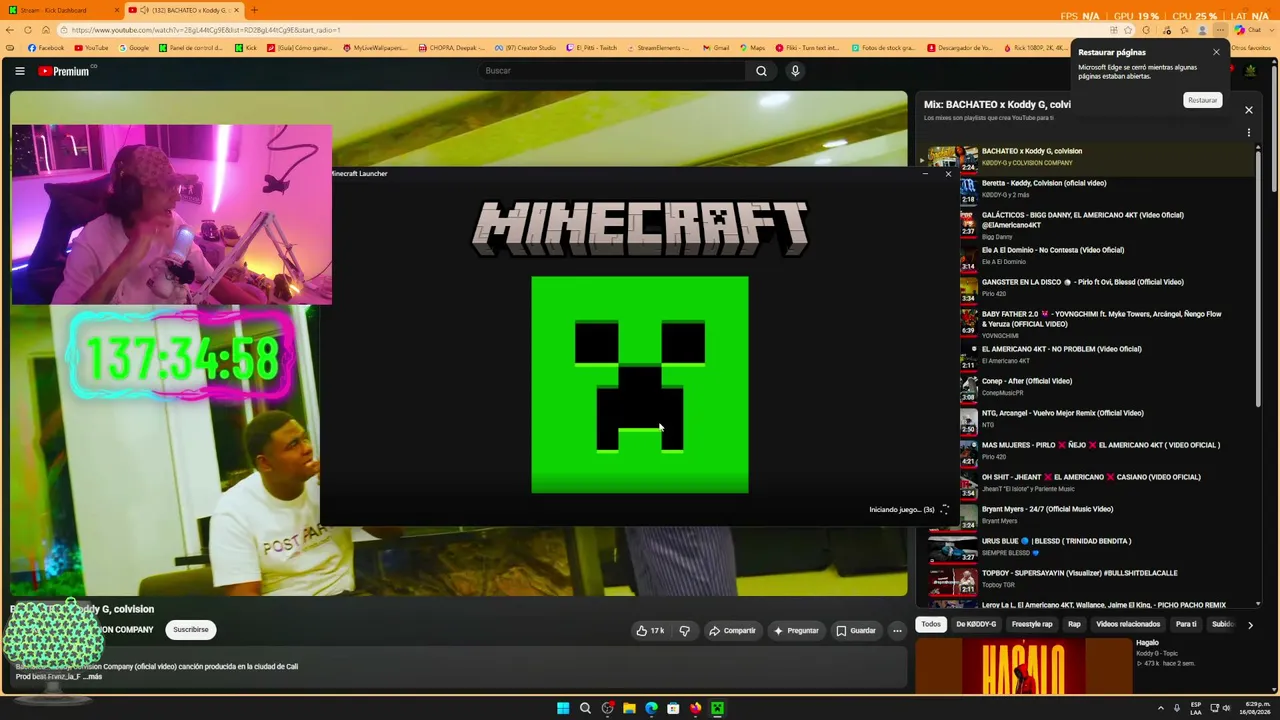Dislike the video with thumbs-down
Image resolution: width=1280 pixels, height=720 pixels.
click(x=684, y=630)
